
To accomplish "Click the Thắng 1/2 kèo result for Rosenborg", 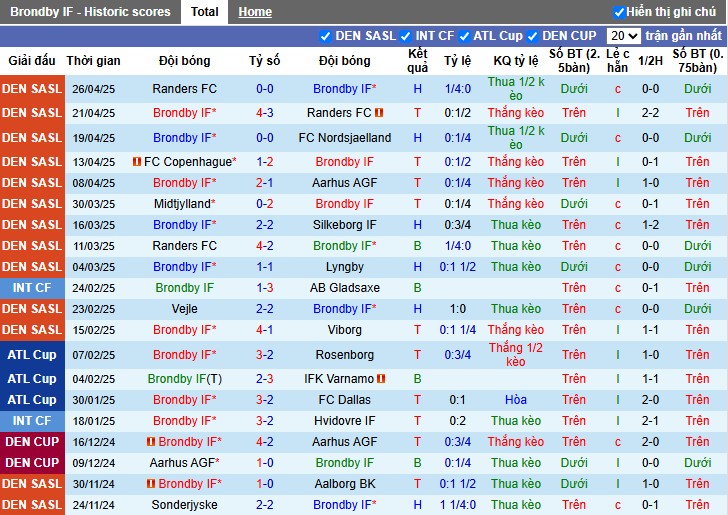I will pyautogui.click(x=516, y=355).
